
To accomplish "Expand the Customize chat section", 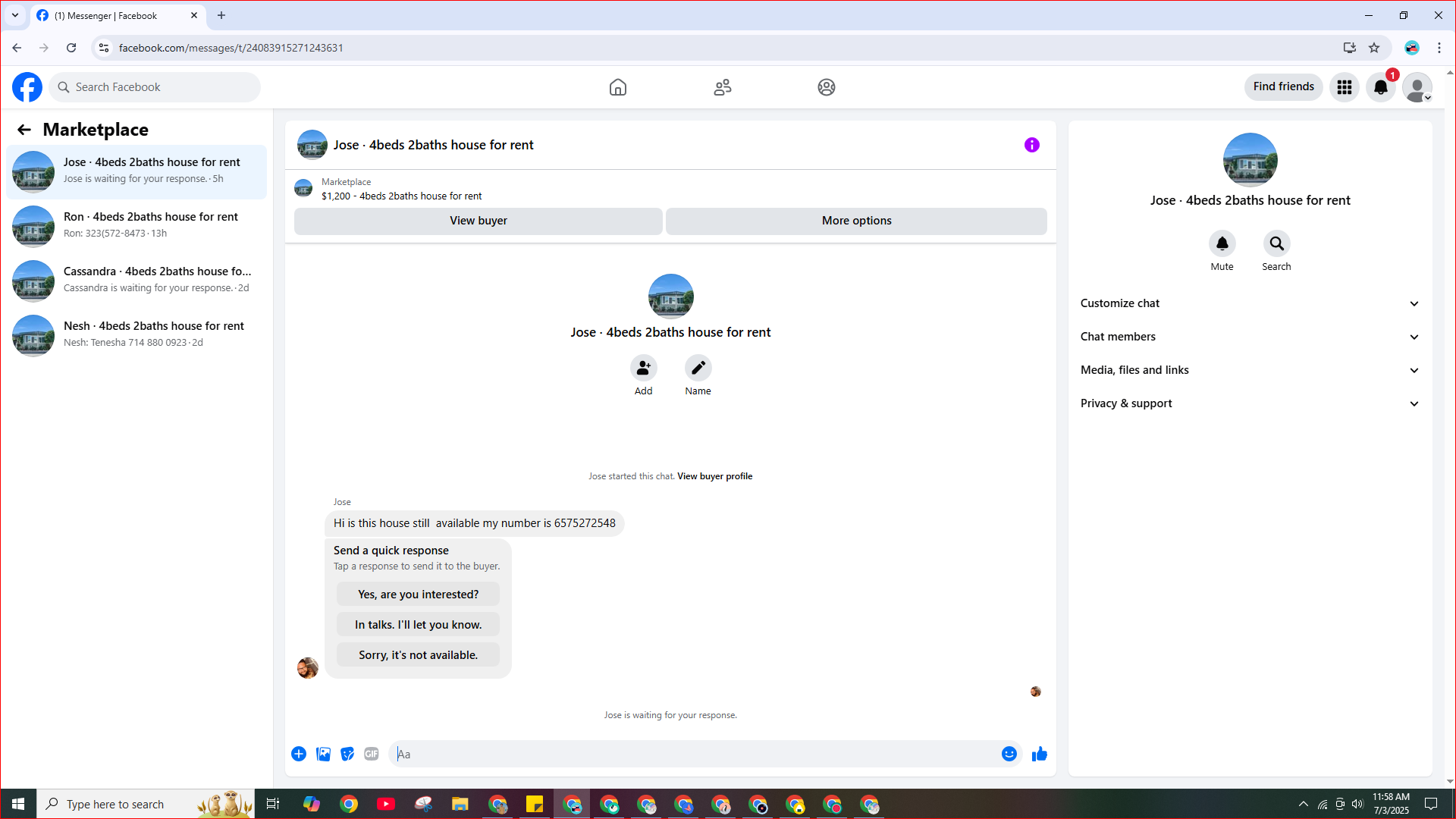I will tap(1250, 303).
